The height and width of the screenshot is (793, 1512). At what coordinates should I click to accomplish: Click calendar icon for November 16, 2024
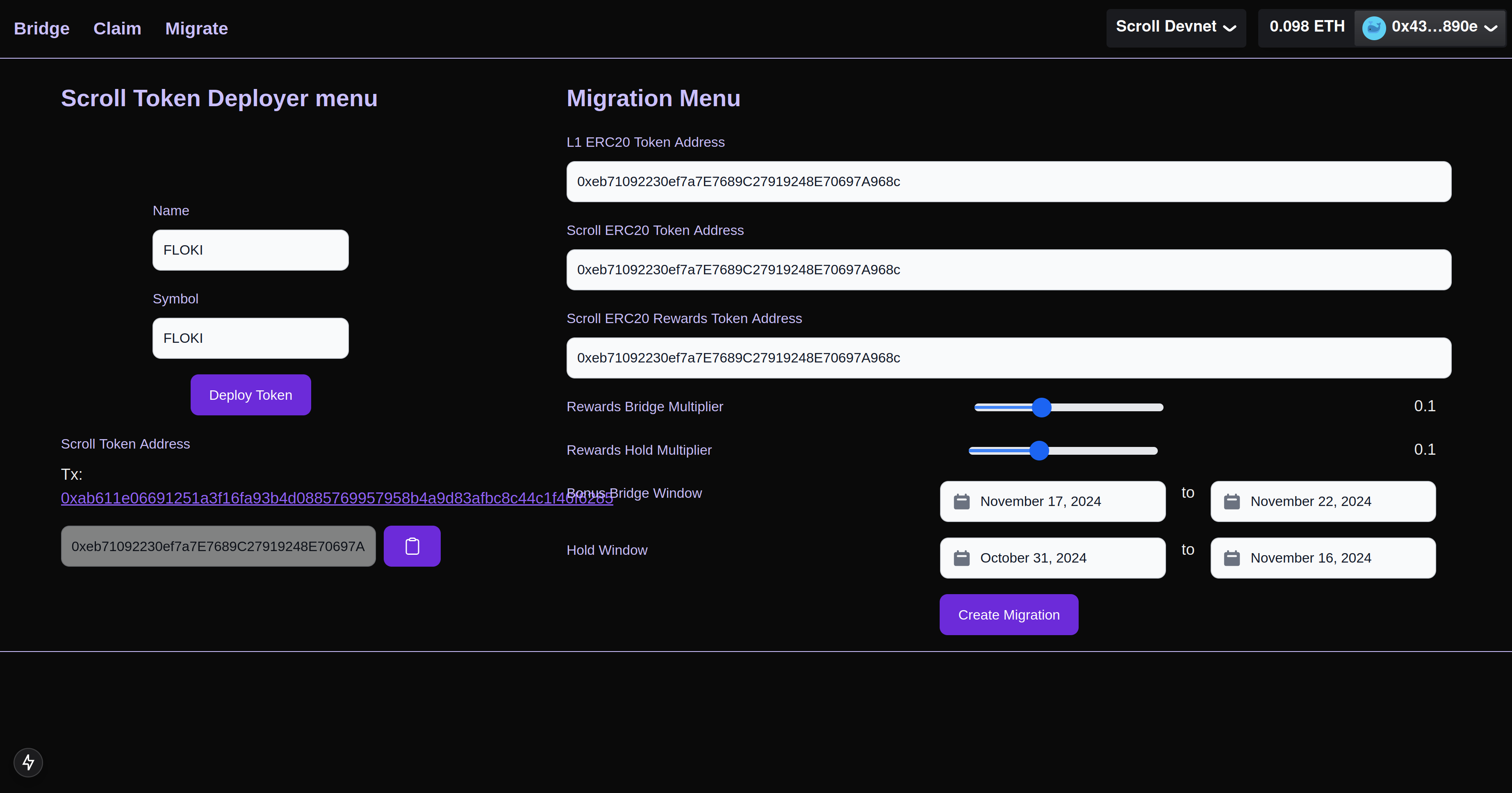[1232, 558]
